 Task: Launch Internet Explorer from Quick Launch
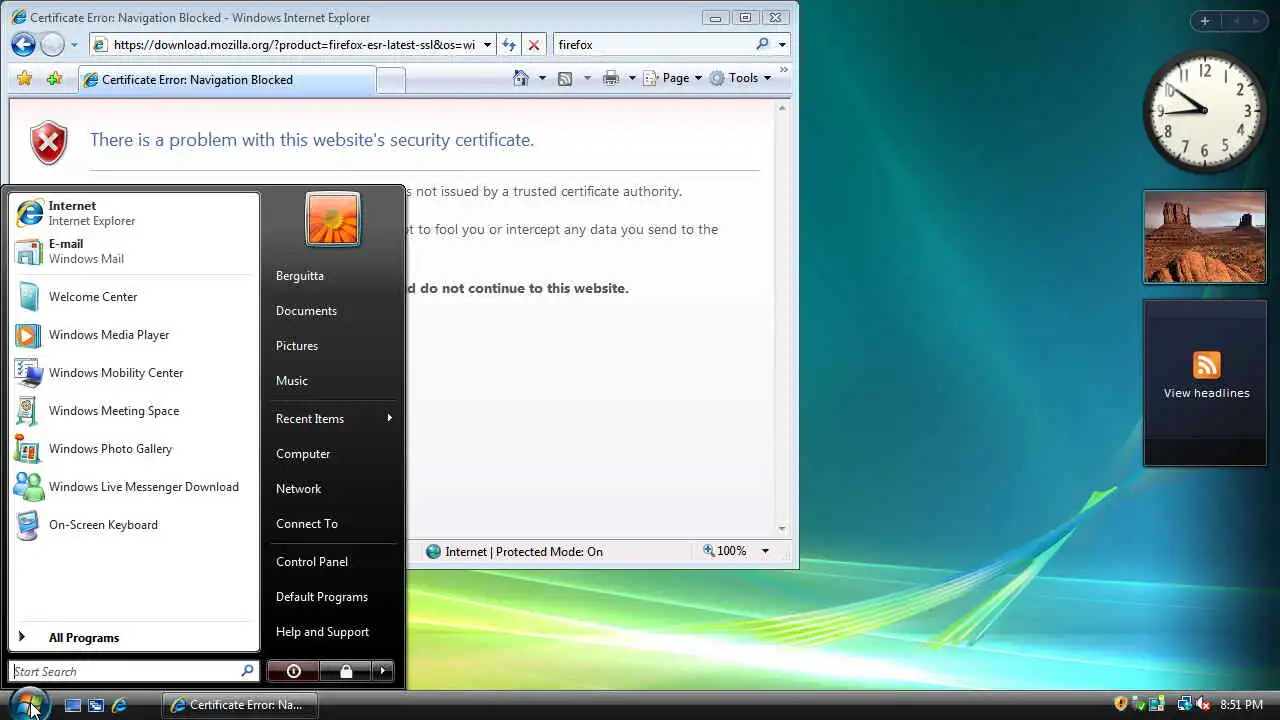coord(119,705)
